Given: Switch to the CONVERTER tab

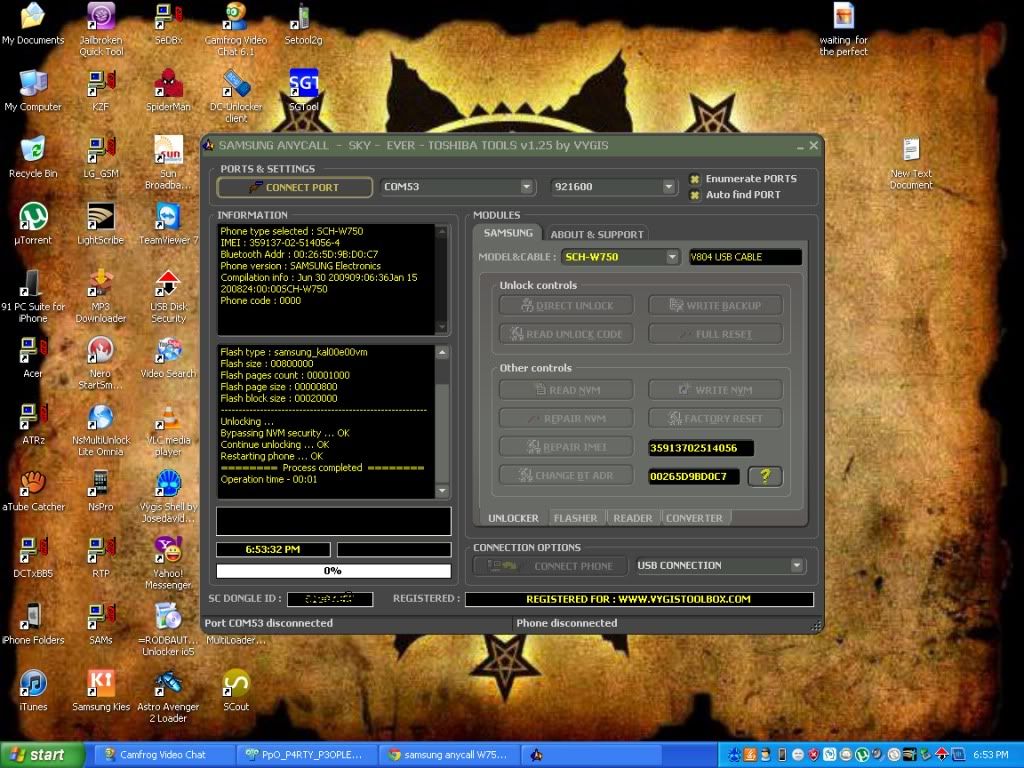Looking at the screenshot, I should click(x=694, y=518).
